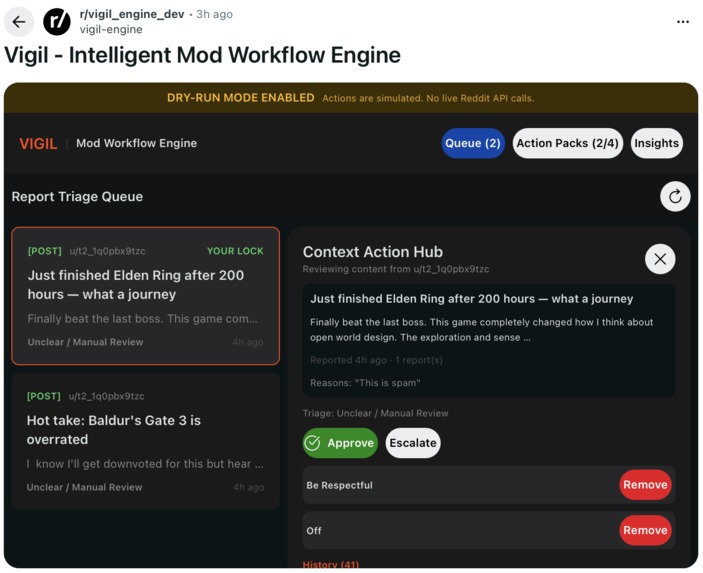Open the Queue (2) tab

[473, 143]
